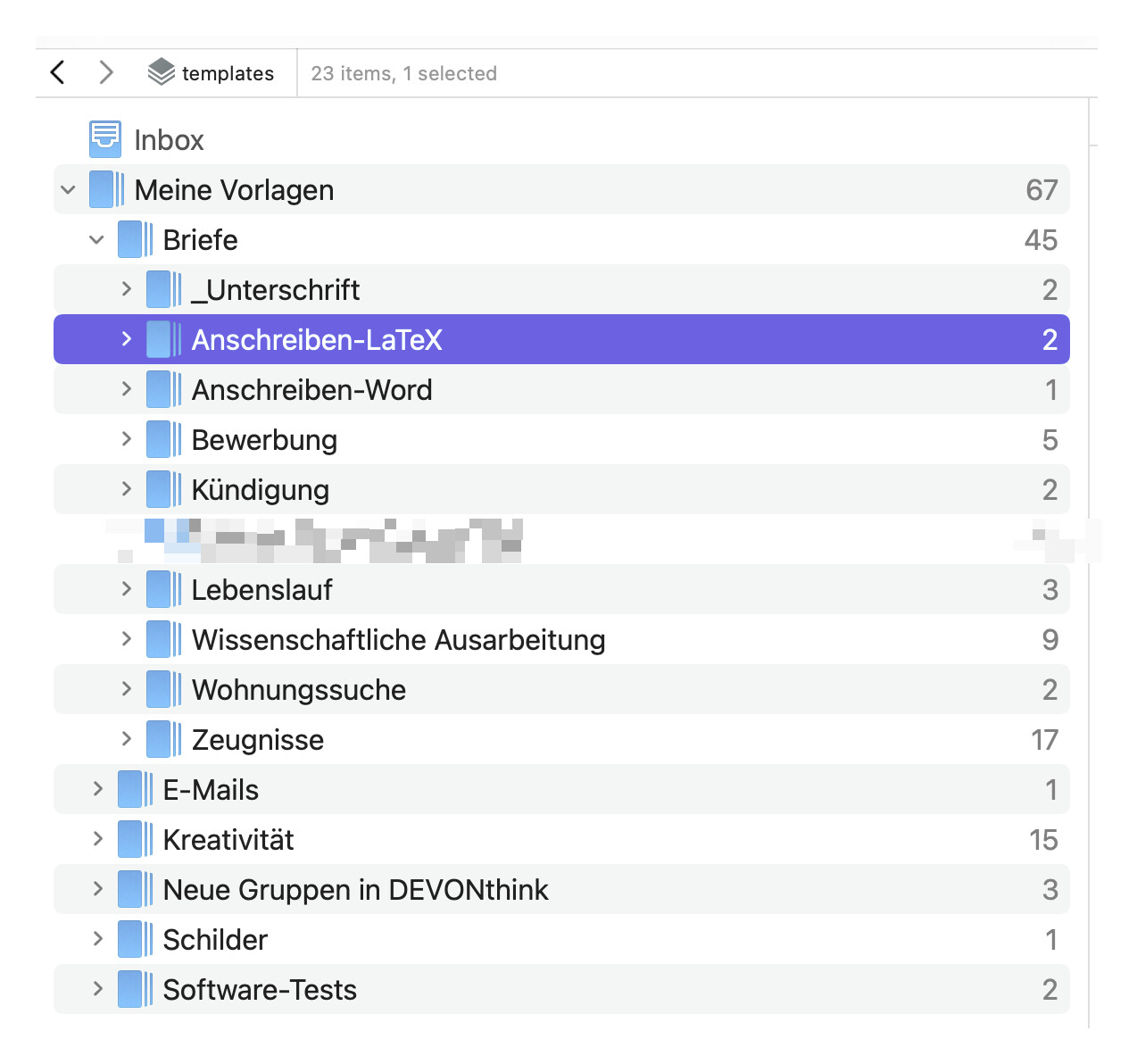Click the Inbox tray icon
Screen dimensions: 1137x1064
[105, 139]
